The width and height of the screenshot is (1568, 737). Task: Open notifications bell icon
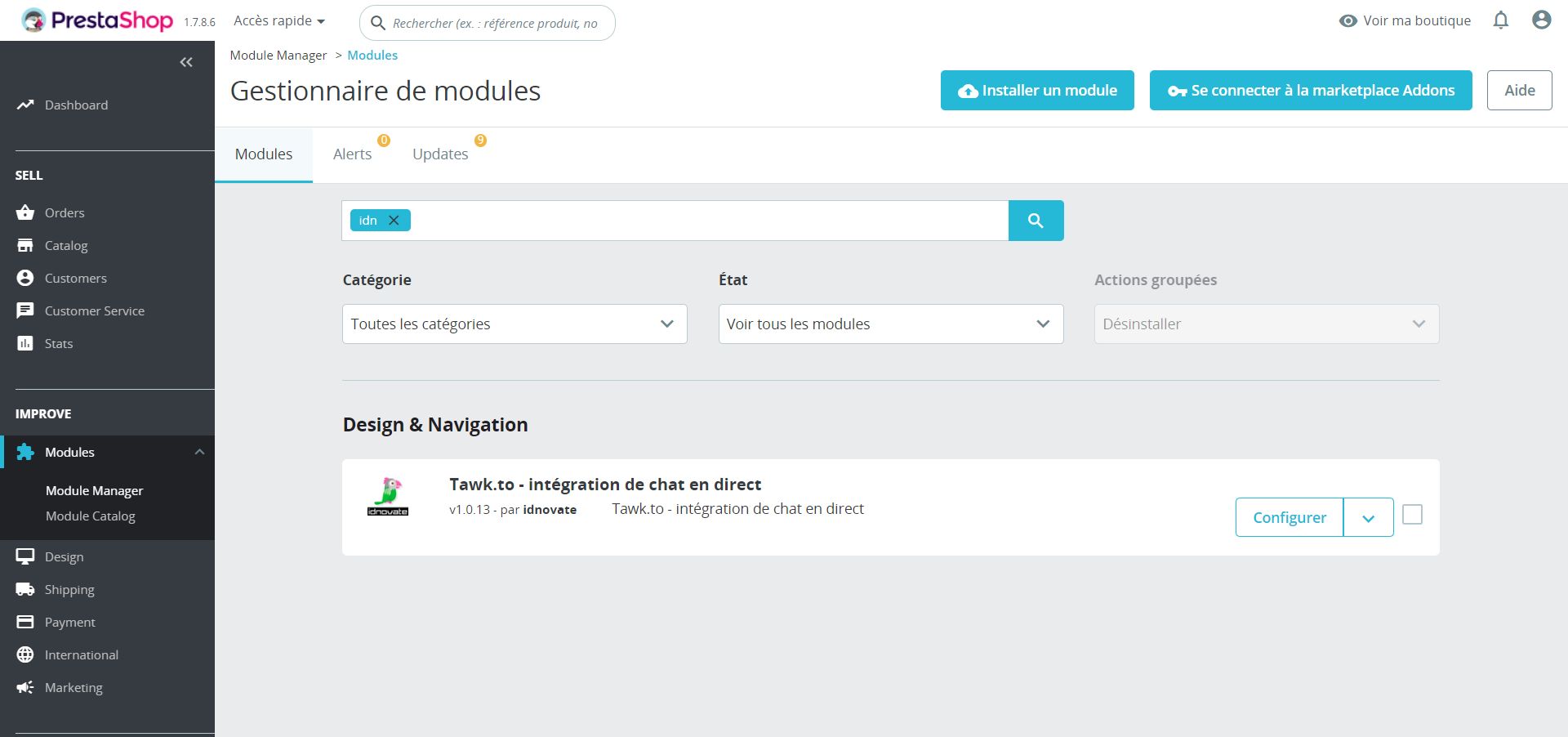click(x=1500, y=20)
